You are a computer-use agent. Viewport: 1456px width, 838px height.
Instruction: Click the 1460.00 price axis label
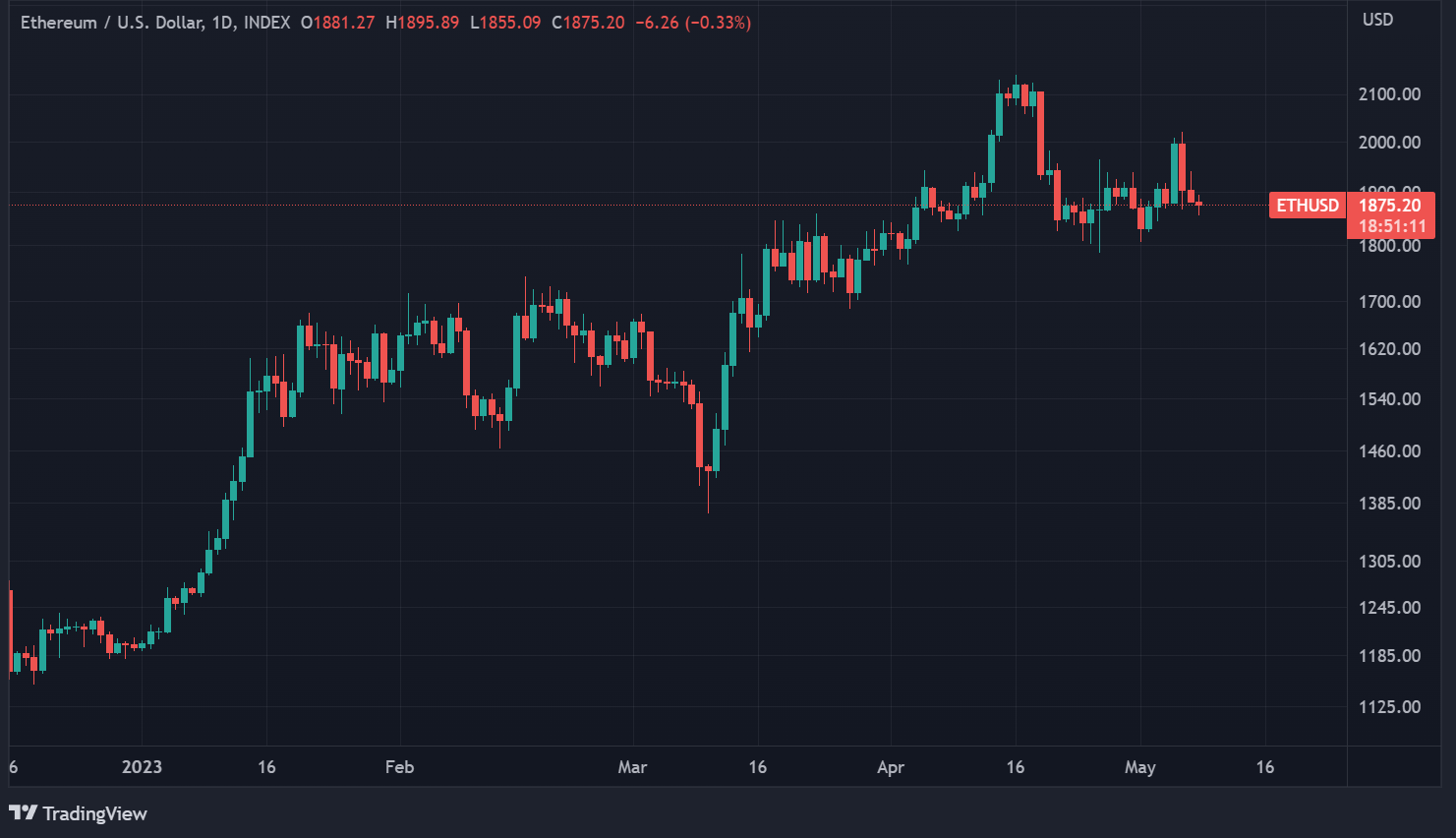[x=1389, y=451]
